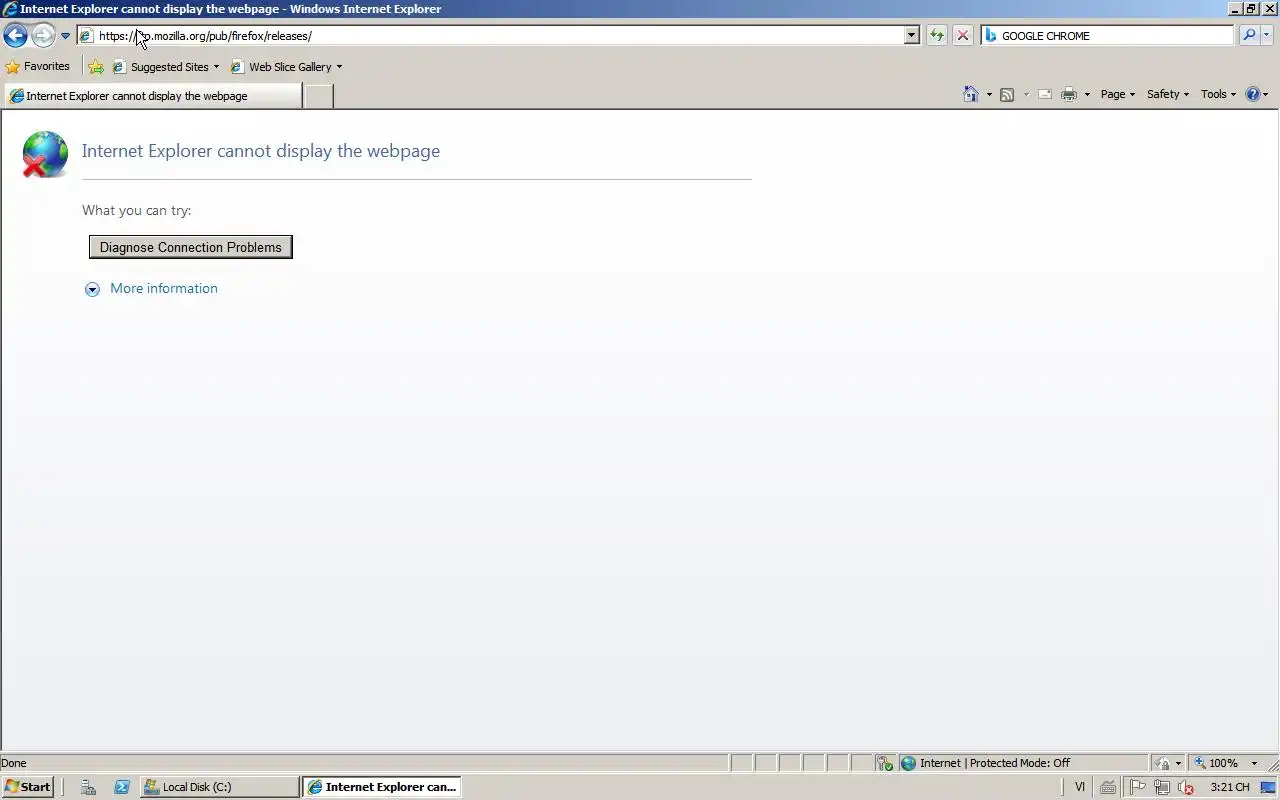Click the globe error icon

(x=45, y=154)
